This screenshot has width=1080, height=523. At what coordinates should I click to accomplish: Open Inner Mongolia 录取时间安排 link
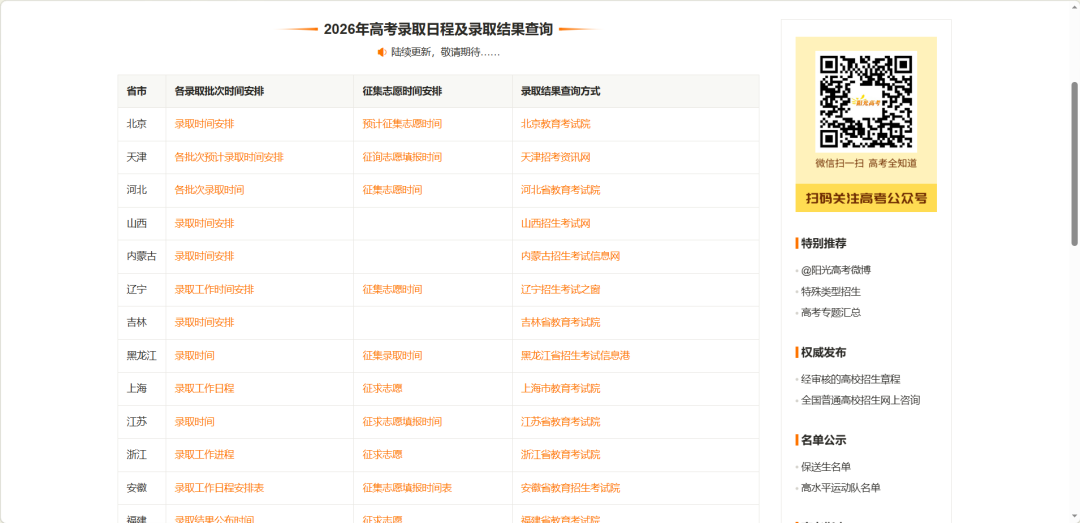(x=205, y=256)
